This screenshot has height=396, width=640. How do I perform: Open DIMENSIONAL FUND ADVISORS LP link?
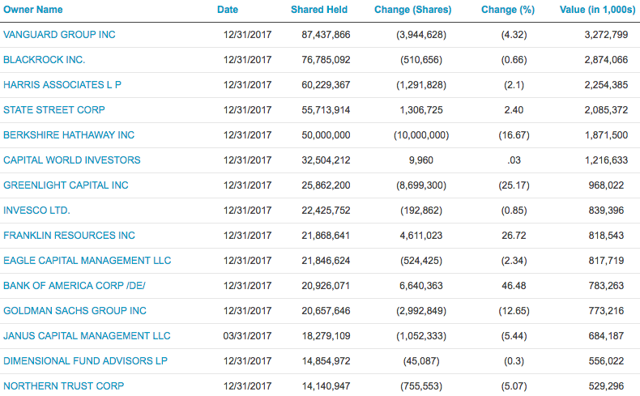click(x=85, y=361)
